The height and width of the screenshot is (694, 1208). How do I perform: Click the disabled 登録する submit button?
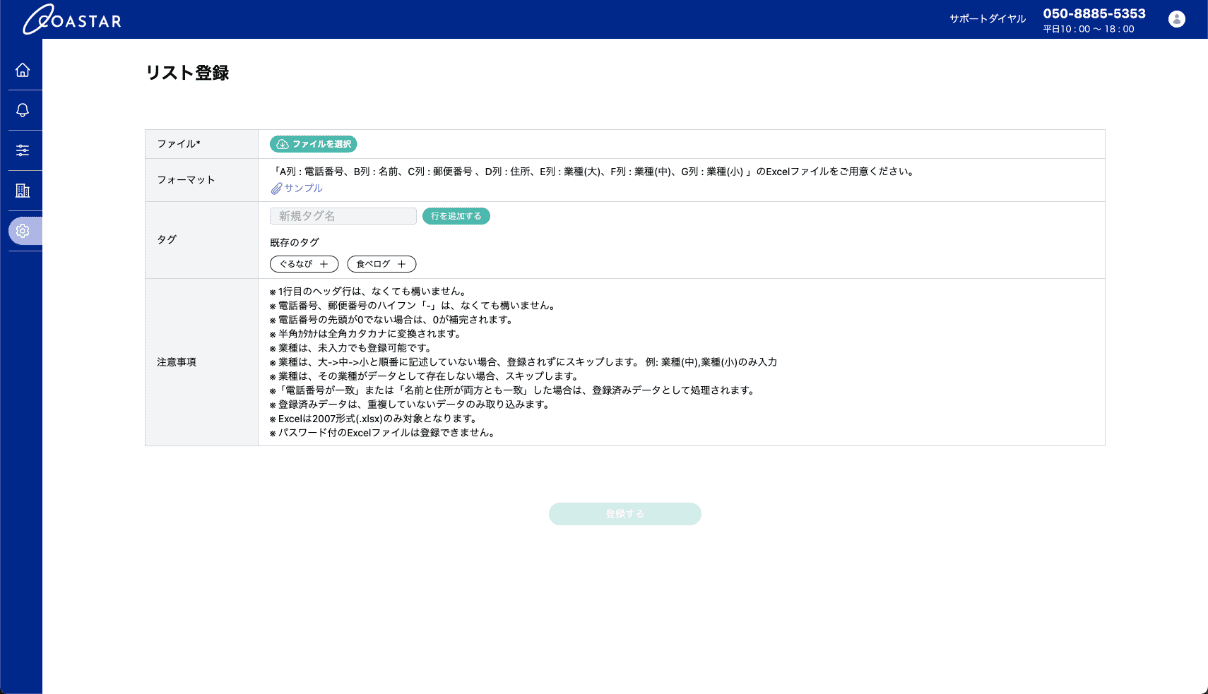point(624,513)
